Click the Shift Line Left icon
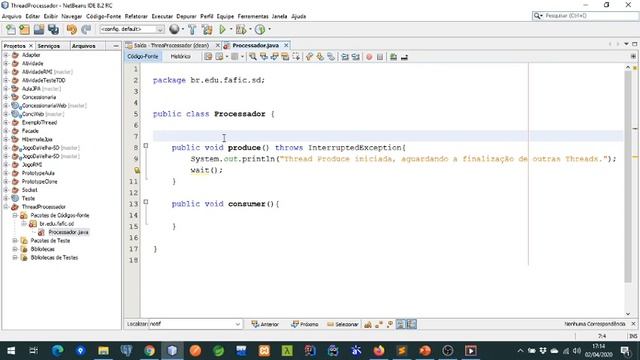Screen dimensions: 640x360 (x=345, y=57)
